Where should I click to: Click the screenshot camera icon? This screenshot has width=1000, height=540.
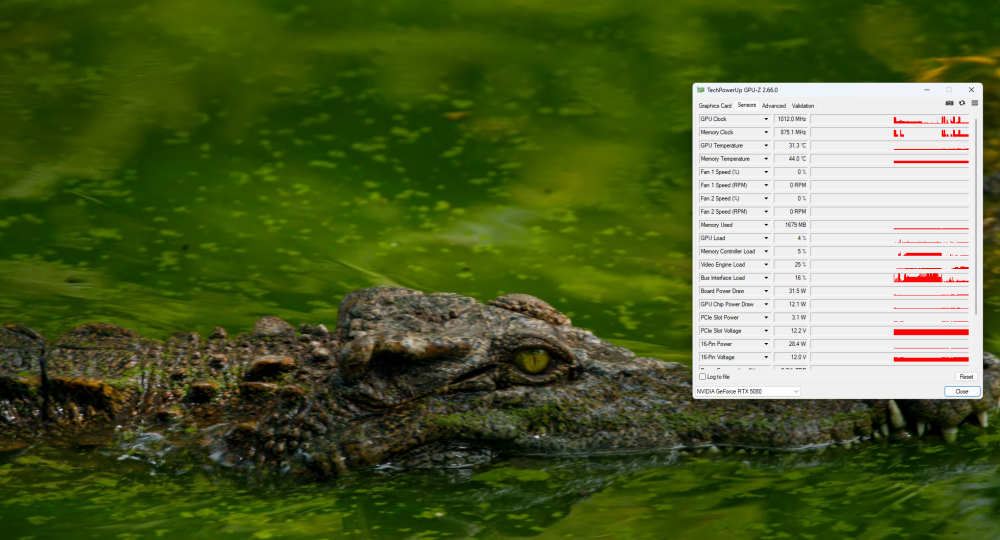coord(949,103)
